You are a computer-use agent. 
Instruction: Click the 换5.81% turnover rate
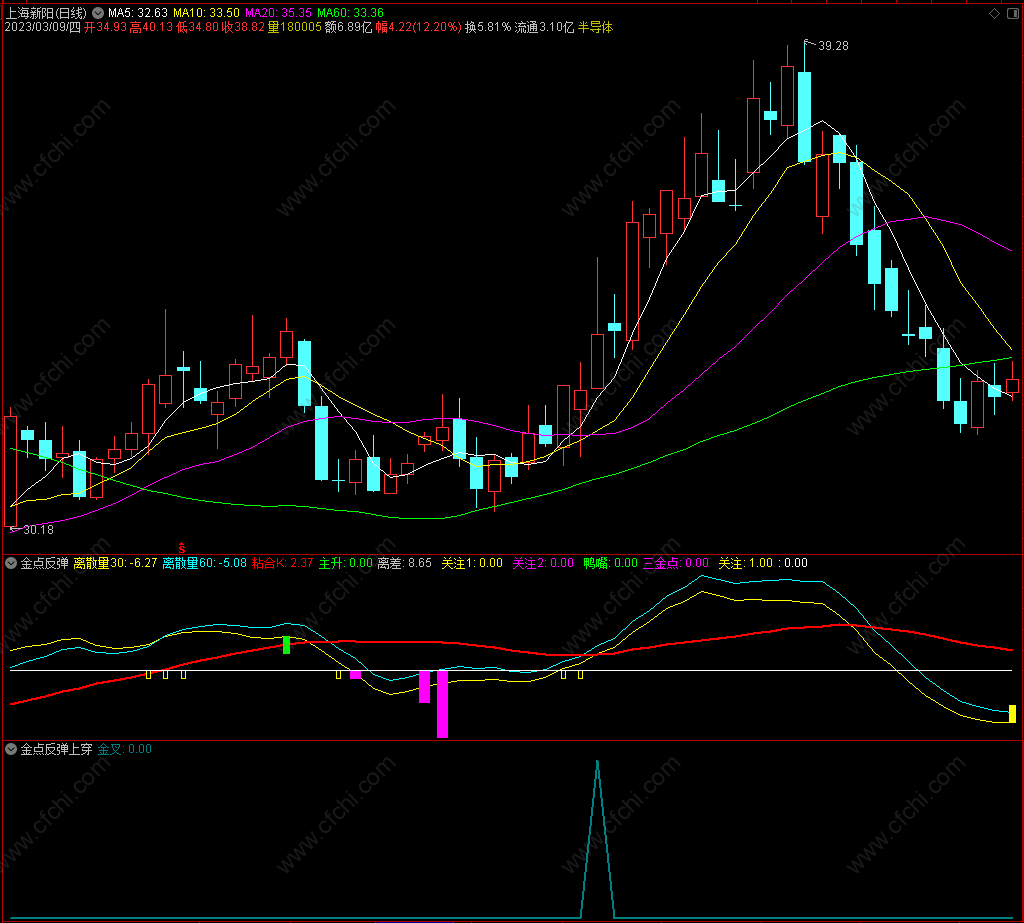click(488, 27)
